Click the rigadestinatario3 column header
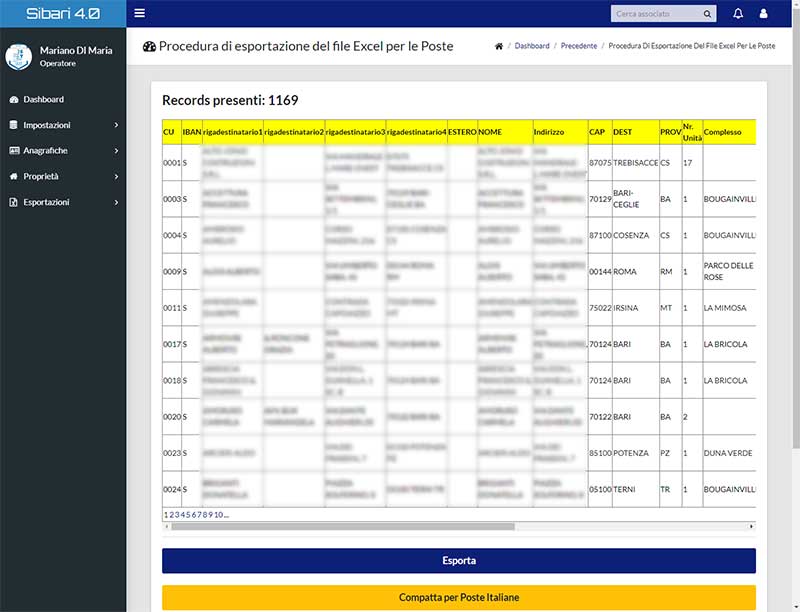The height and width of the screenshot is (612, 800). pyautogui.click(x=355, y=132)
